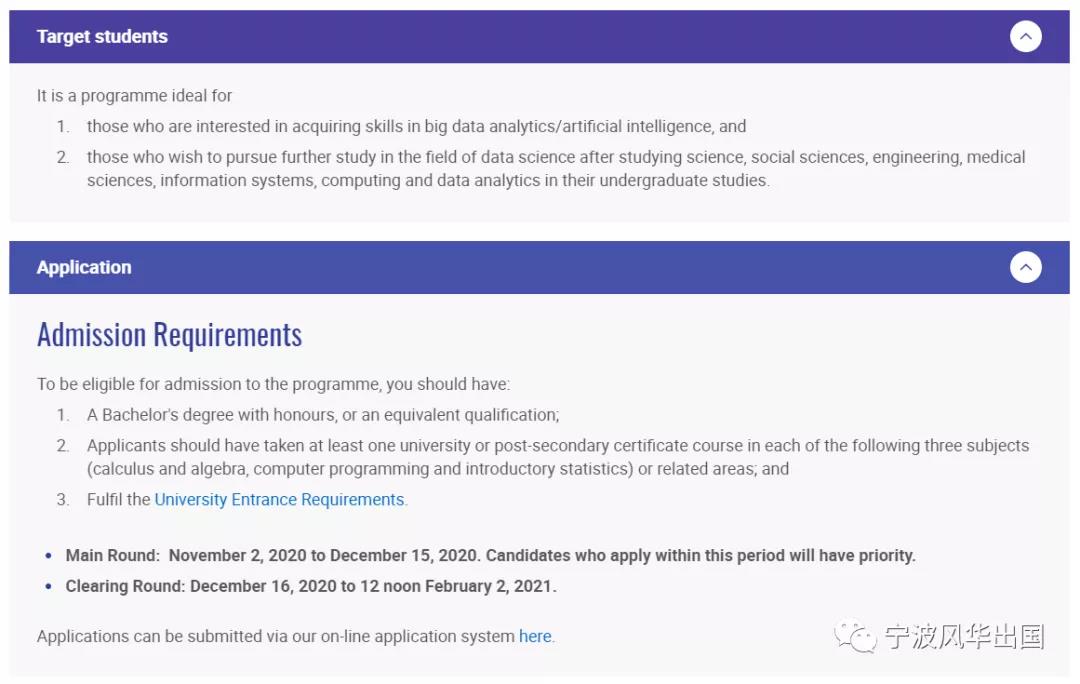
Task: Click the 'To be eligible for admission' sentence
Action: (273, 384)
